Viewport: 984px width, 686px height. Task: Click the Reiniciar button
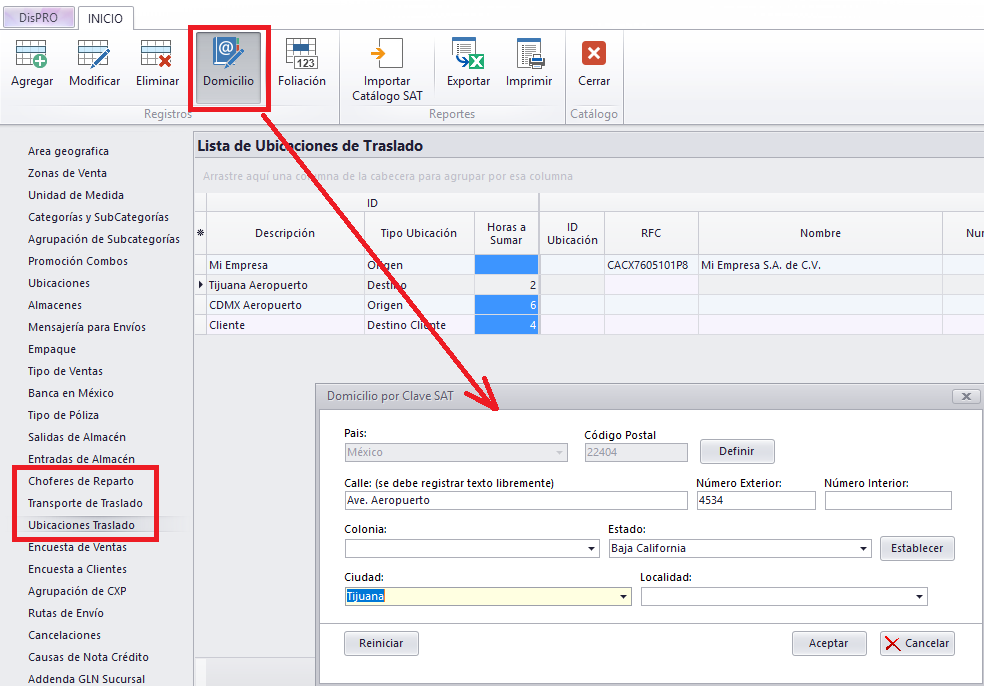tap(381, 644)
